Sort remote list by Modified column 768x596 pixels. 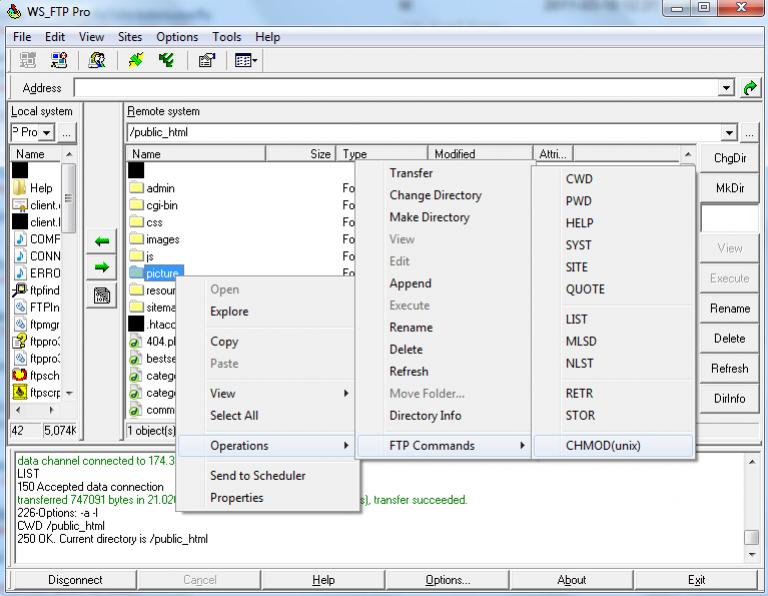pos(480,154)
